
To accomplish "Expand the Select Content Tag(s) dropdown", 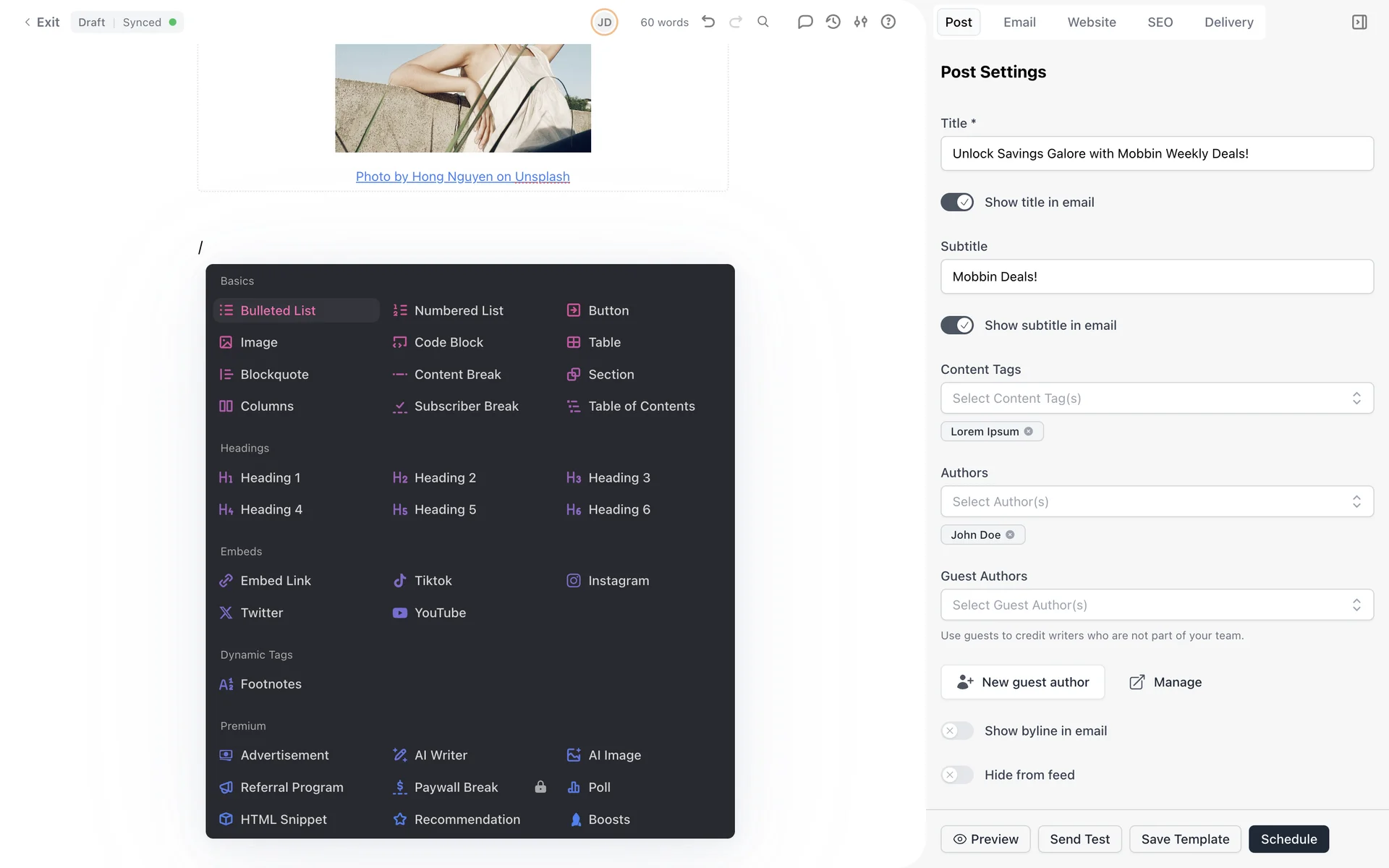I will click(x=1156, y=398).
